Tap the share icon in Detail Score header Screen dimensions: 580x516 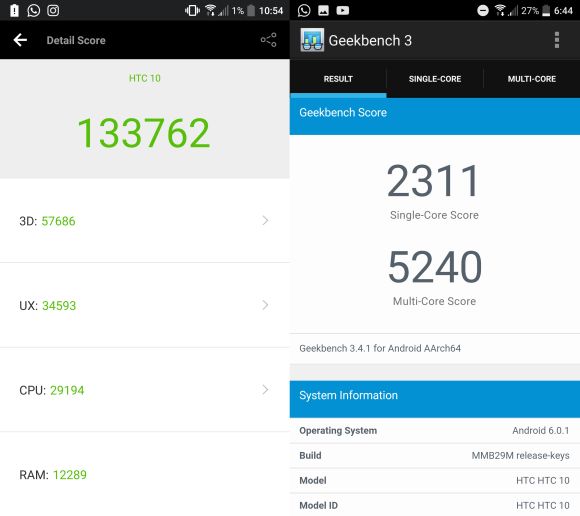point(269,40)
